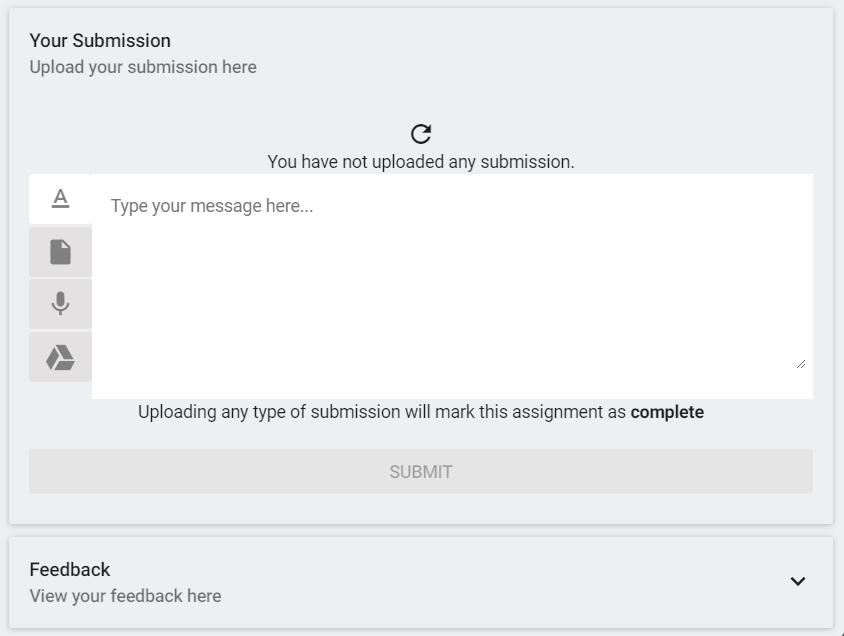Image resolution: width=844 pixels, height=636 pixels.
Task: Select the text message tab icon
Action: click(x=60, y=198)
